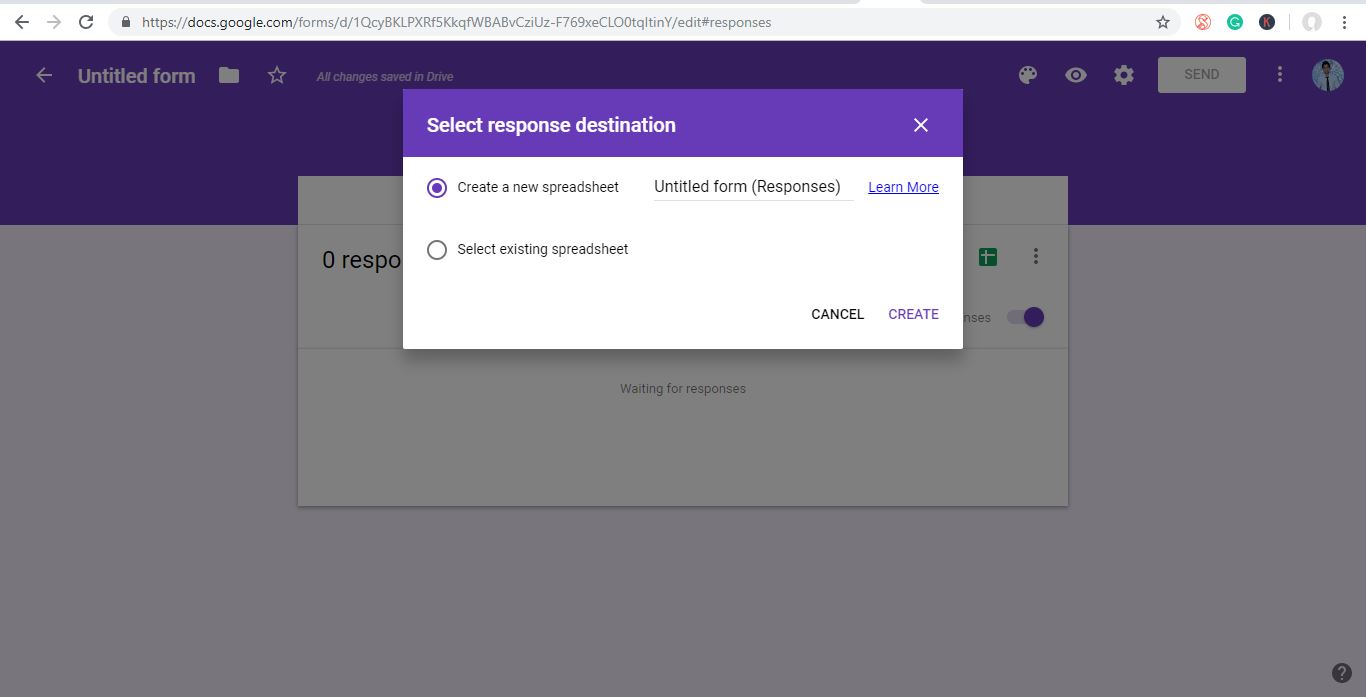Click the Google account profile avatar
This screenshot has height=697, width=1366.
click(1327, 75)
